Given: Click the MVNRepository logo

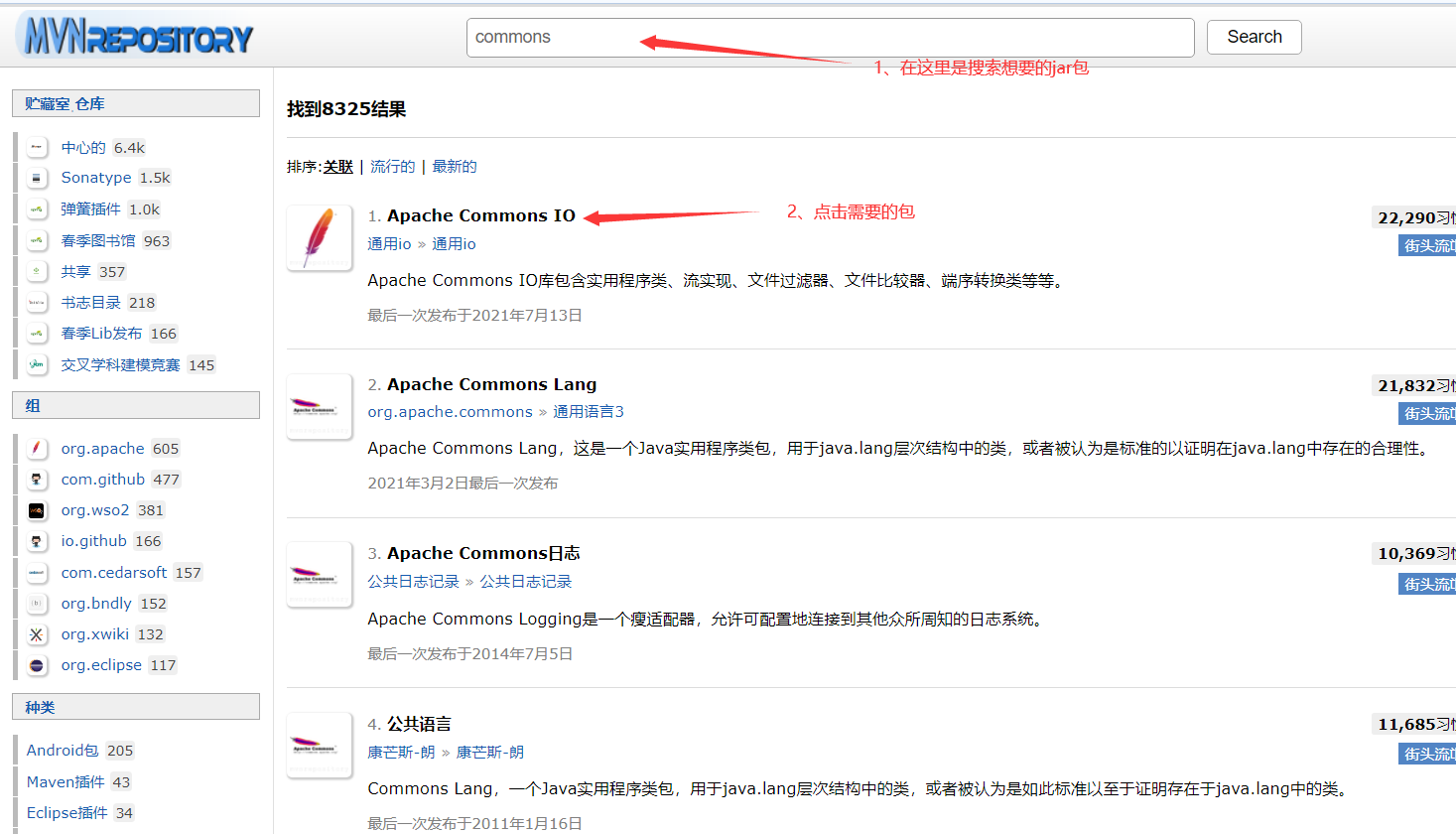Looking at the screenshot, I should coord(136,36).
